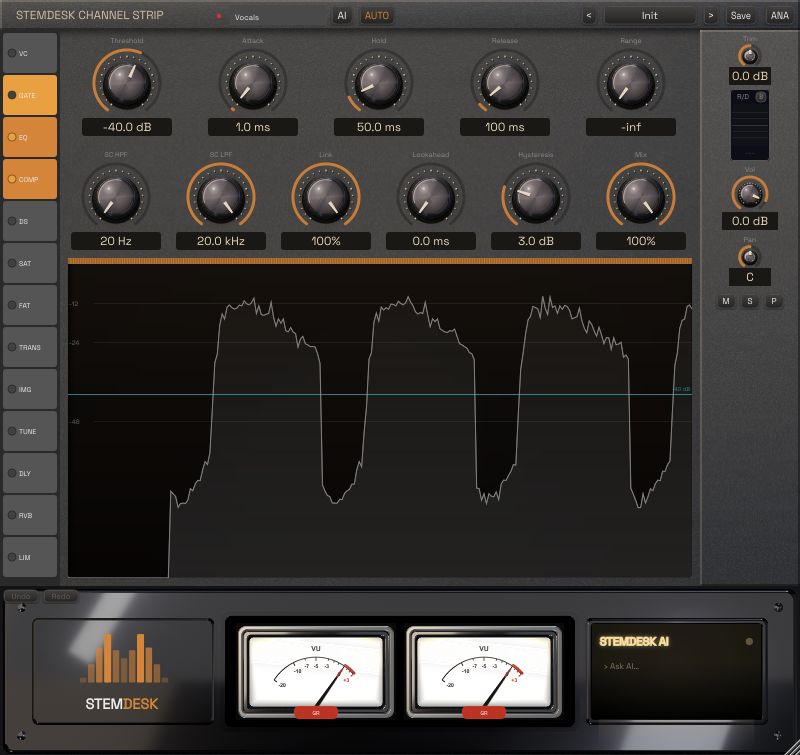This screenshot has height=755, width=800.
Task: Toggle the COMP module power circle
Action: coord(12,179)
